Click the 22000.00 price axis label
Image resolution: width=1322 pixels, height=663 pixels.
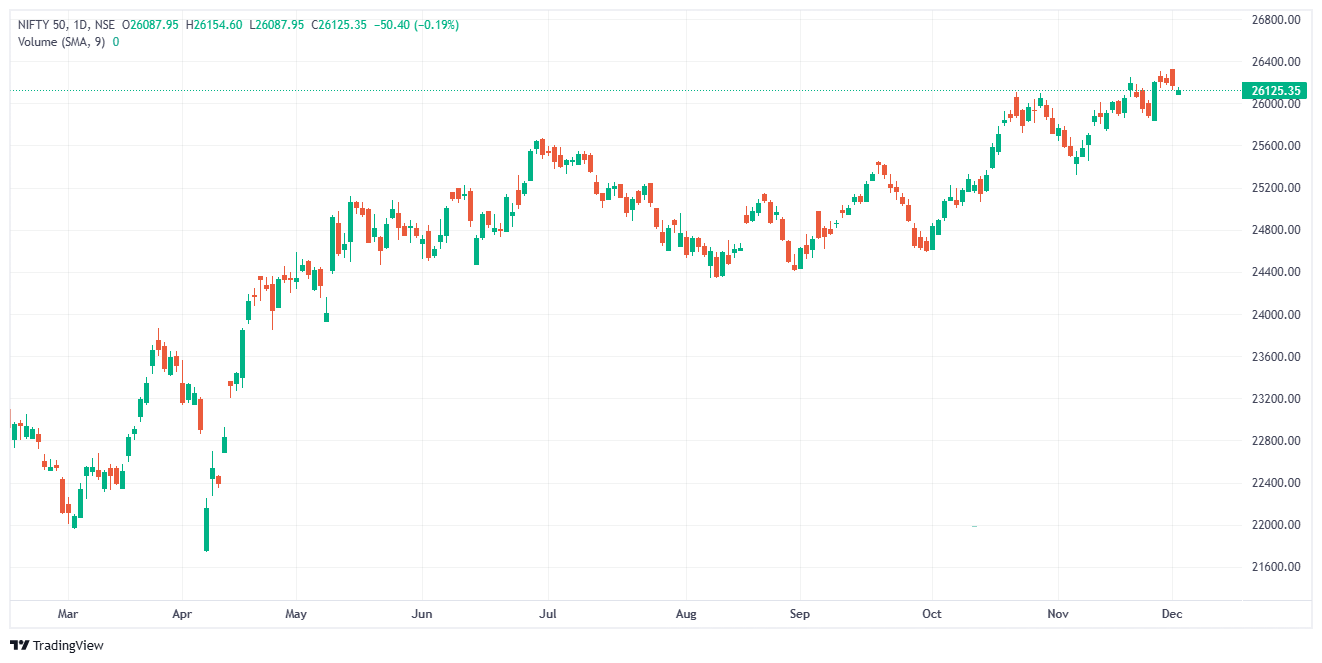pyautogui.click(x=1275, y=525)
